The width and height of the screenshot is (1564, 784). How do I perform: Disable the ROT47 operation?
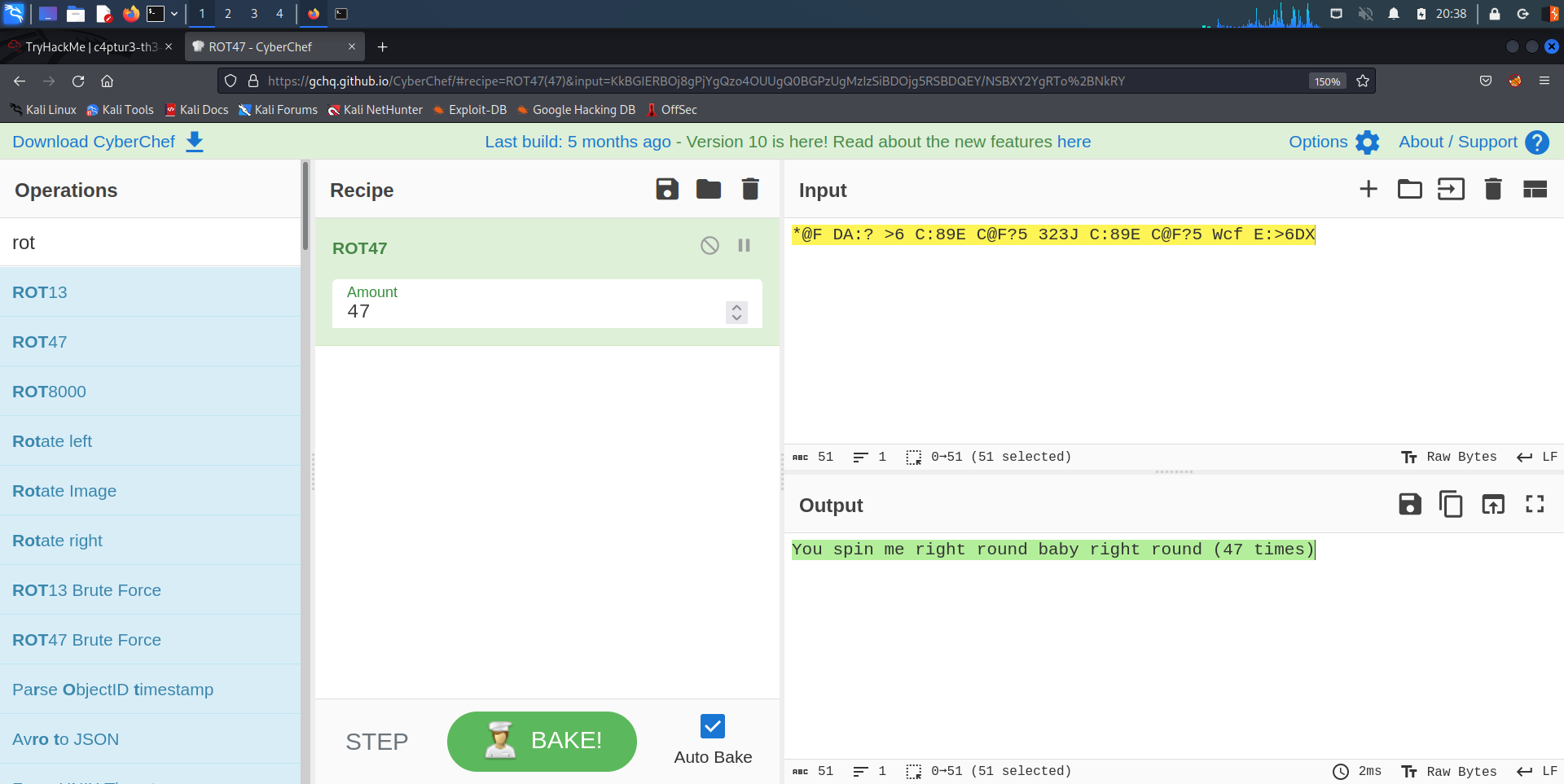coord(710,246)
